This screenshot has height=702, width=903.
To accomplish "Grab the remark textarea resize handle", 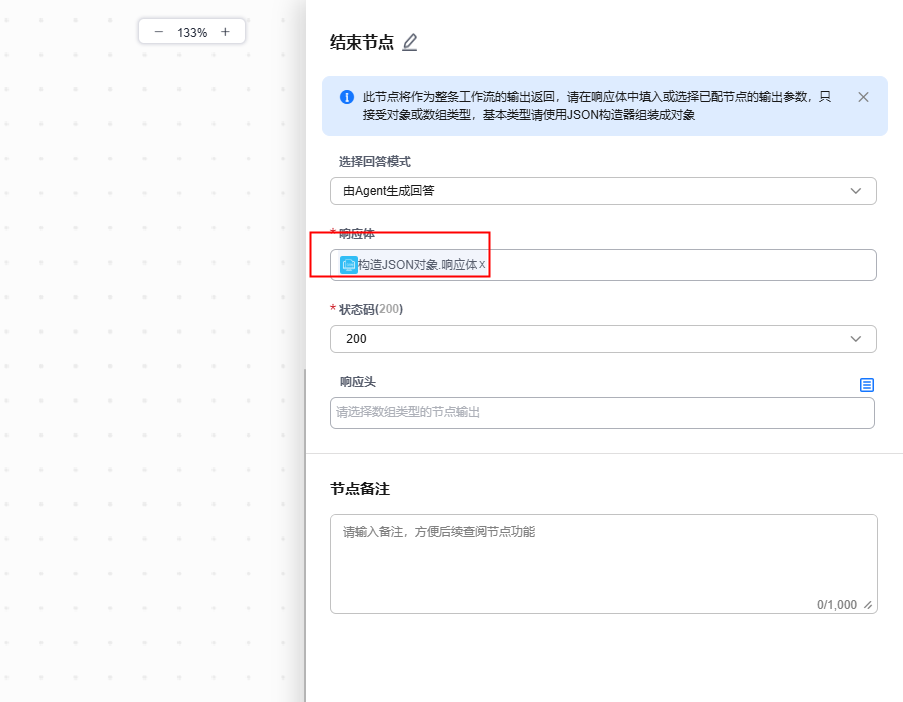I will 868,605.
